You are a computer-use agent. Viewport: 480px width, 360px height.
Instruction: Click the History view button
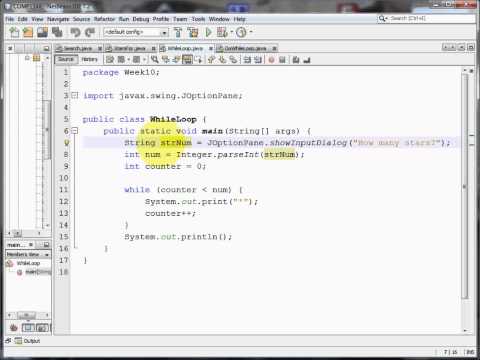pyautogui.click(x=89, y=59)
